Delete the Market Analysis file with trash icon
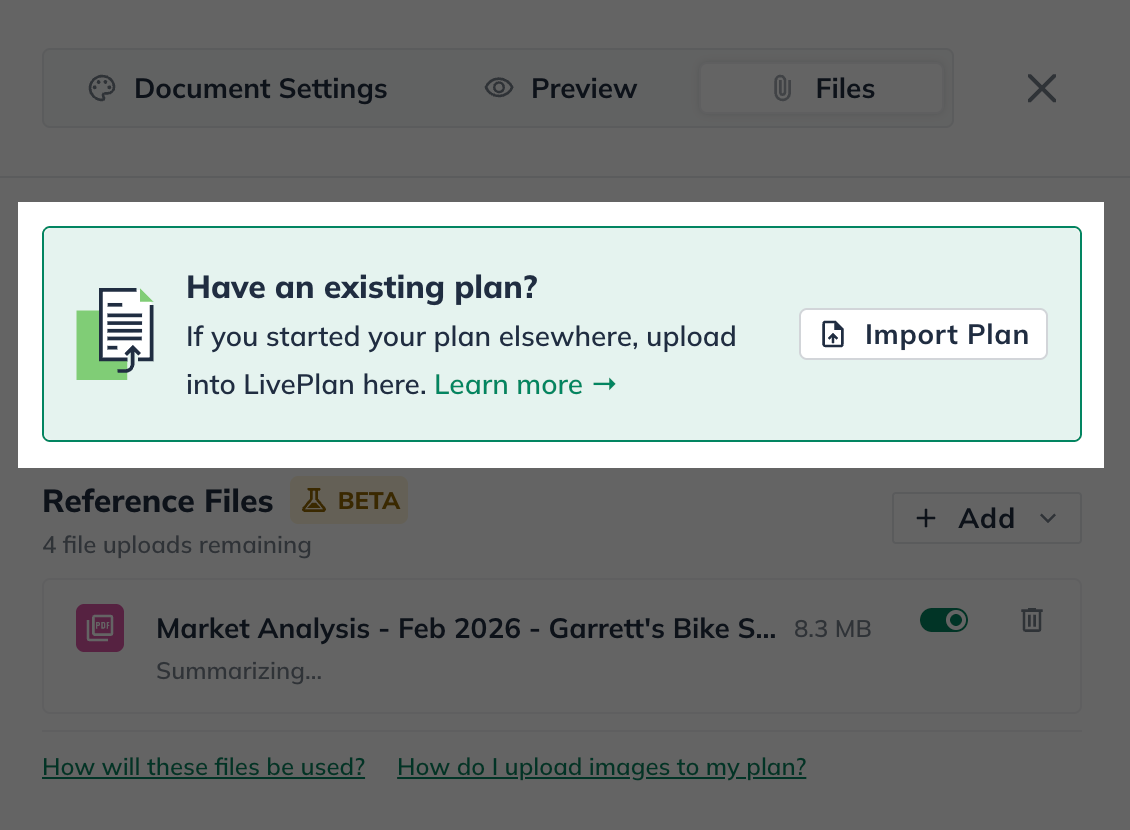The width and height of the screenshot is (1130, 830). coord(1031,620)
